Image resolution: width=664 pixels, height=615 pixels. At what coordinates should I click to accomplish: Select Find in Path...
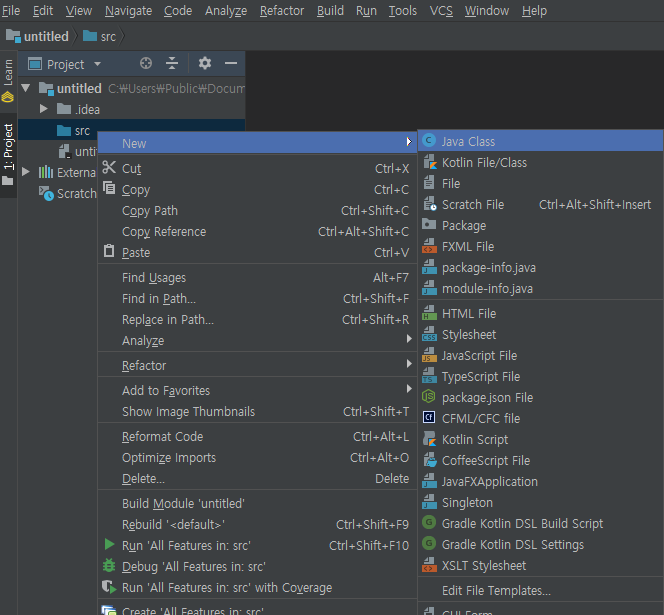(x=257, y=299)
